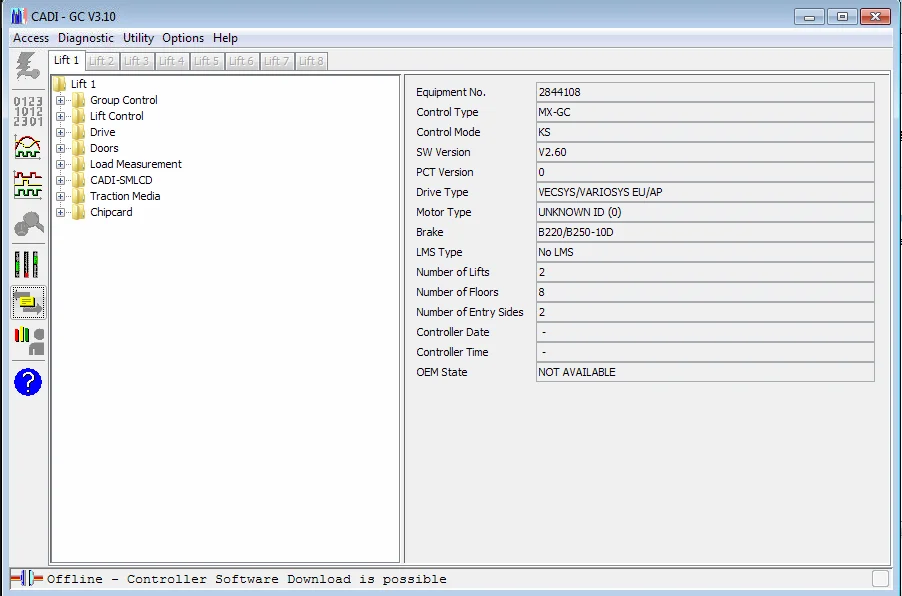
Task: Select Group Control in the tree
Action: pos(124,100)
